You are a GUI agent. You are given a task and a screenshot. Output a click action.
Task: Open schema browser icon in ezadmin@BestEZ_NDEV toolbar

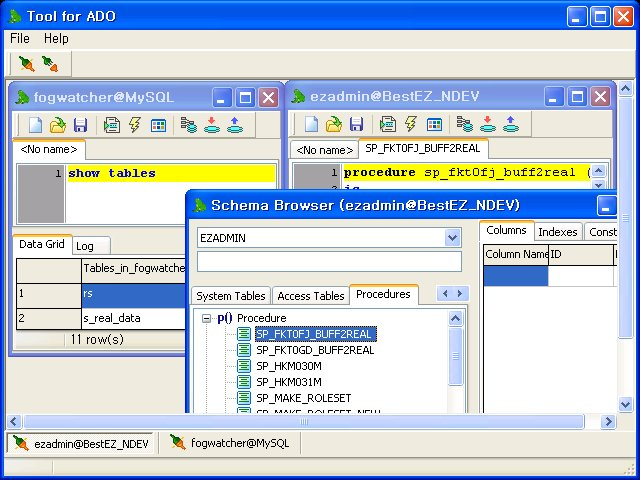(464, 124)
